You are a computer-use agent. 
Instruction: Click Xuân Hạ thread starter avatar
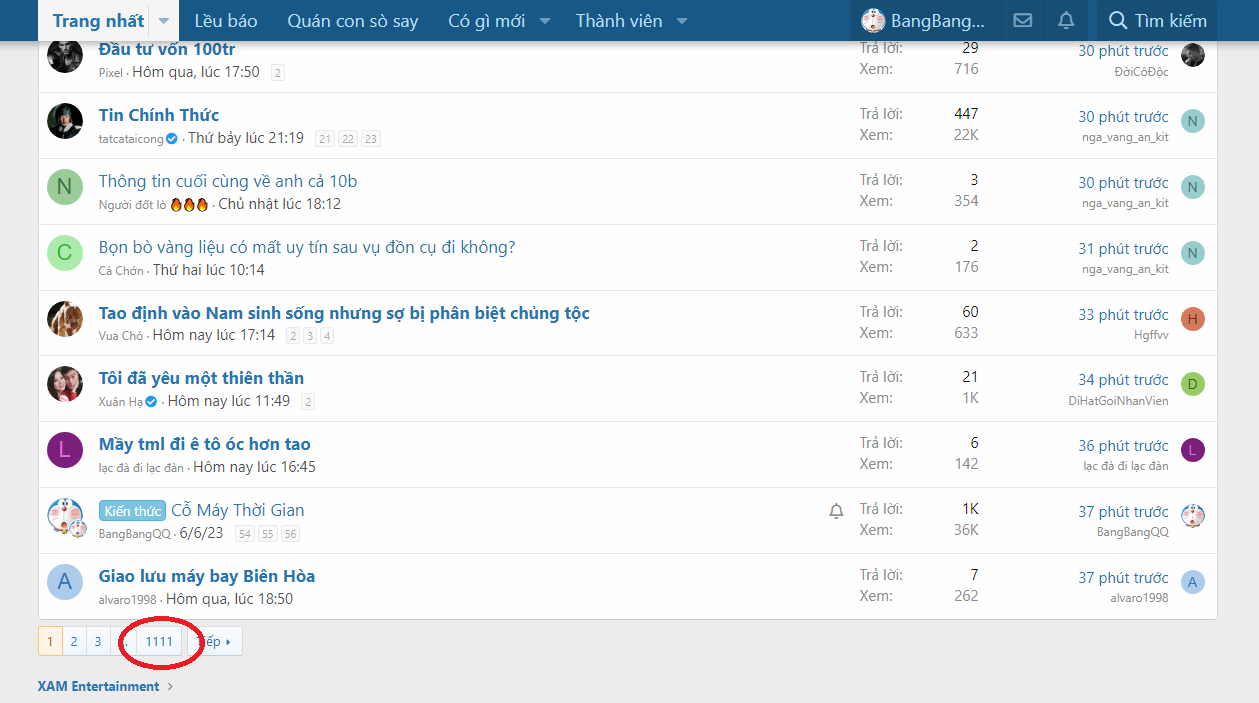65,384
